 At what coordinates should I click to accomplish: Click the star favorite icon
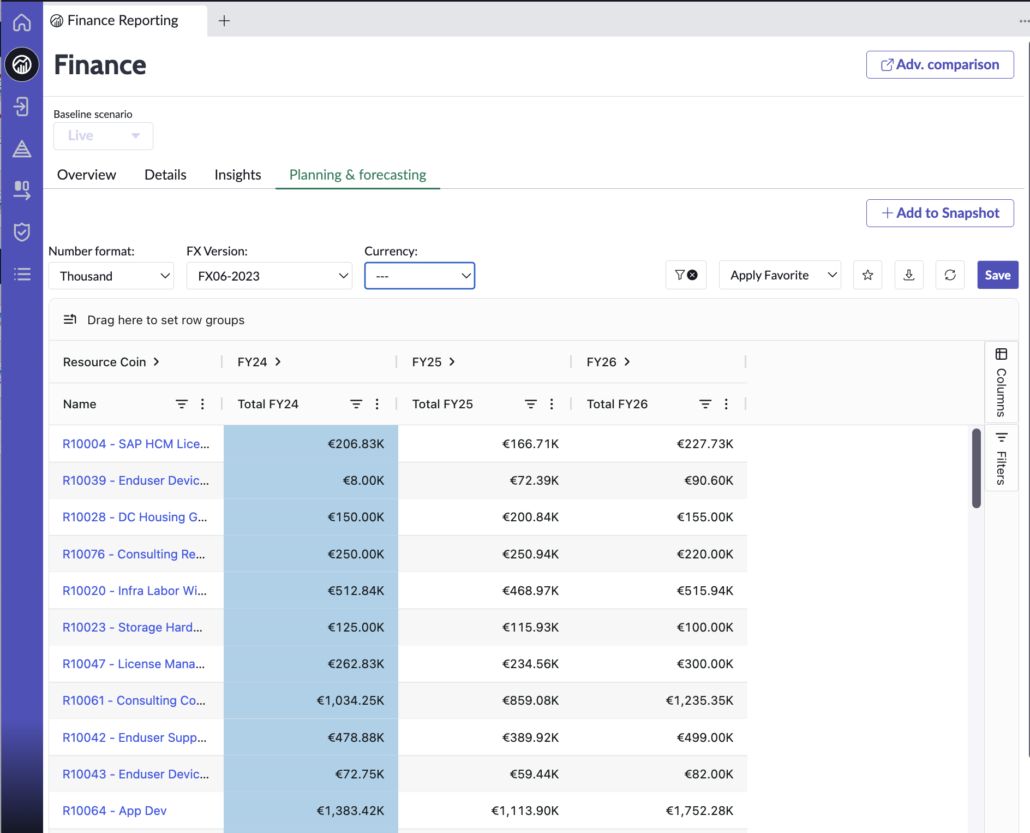[868, 275]
